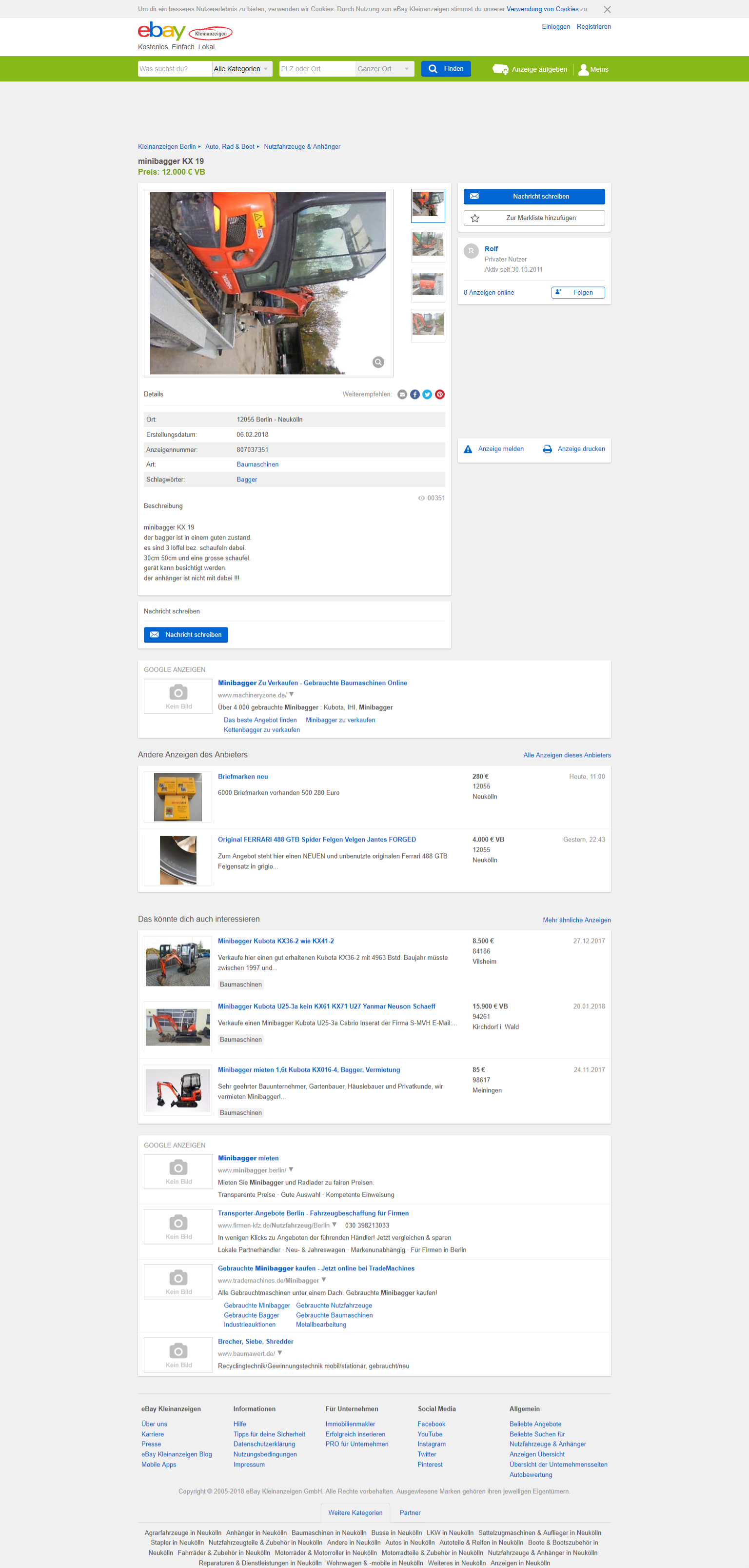The height and width of the screenshot is (1568, 749).
Task: Expand arrow next to firmen-kfz.de ad URL
Action: [334, 1225]
